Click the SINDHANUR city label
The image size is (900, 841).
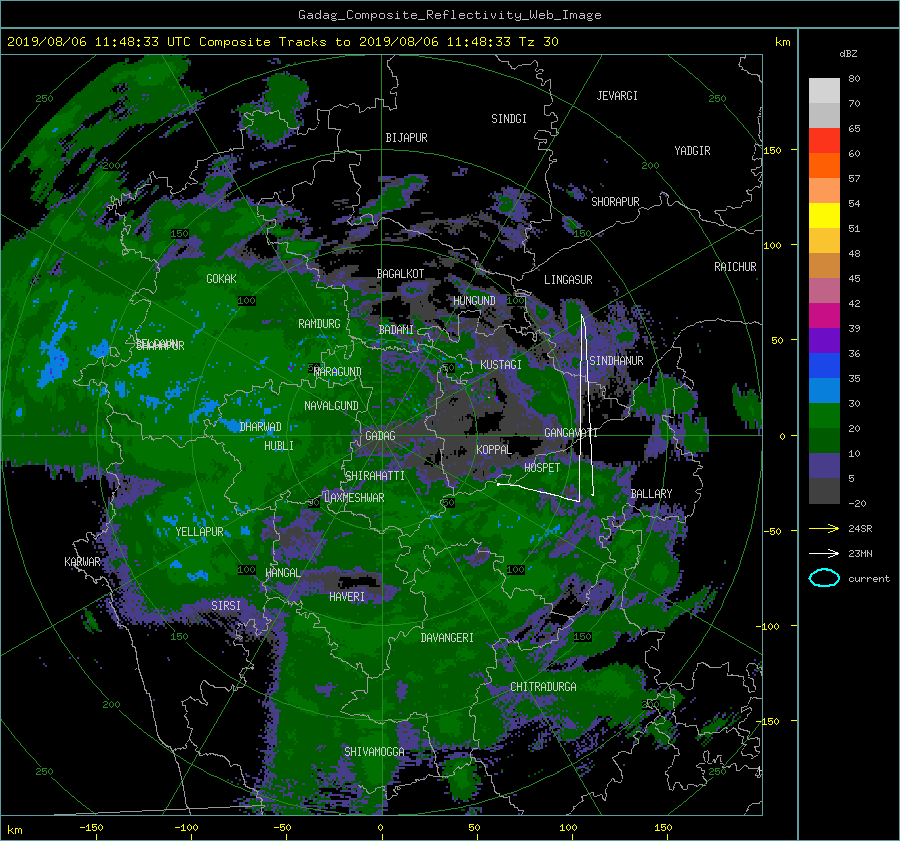[x=616, y=361]
